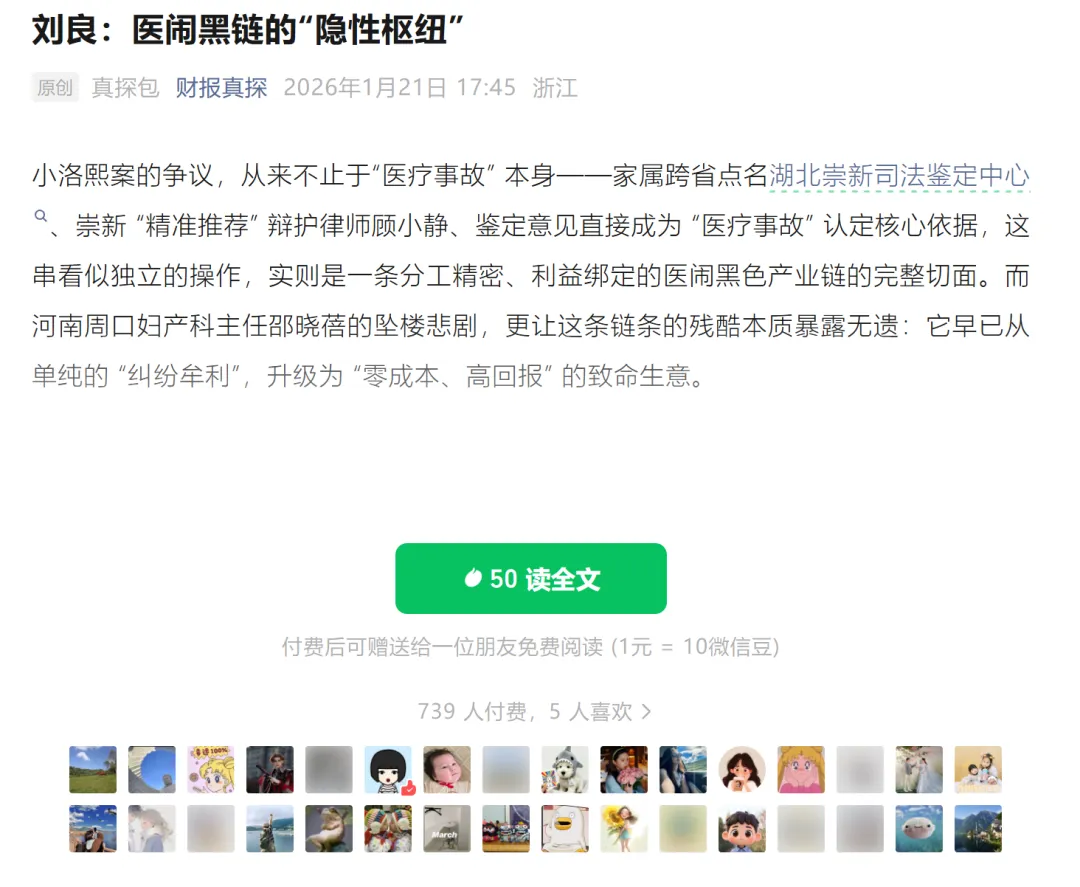Click the 50 读全文 pay button

530,578
